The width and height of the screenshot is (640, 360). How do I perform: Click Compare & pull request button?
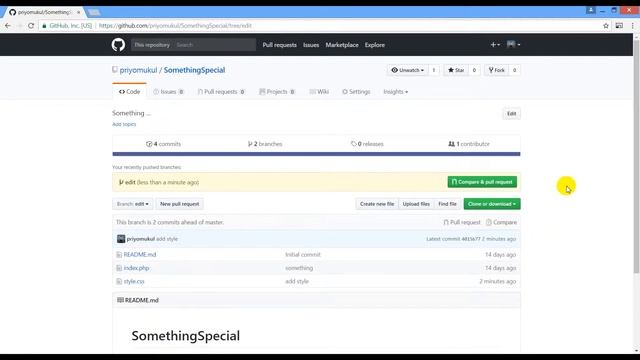tap(482, 182)
